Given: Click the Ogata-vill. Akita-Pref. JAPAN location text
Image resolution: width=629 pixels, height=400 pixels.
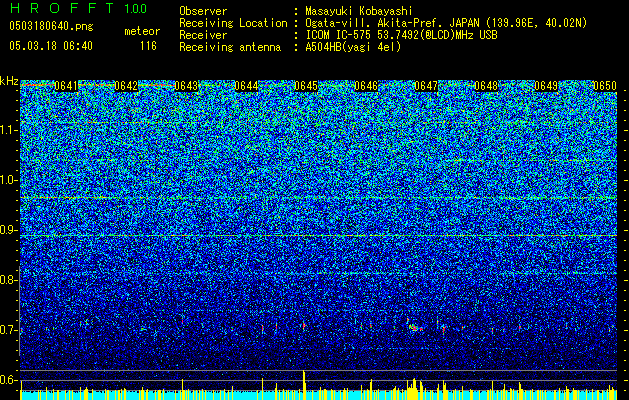Looking at the screenshot, I should (446, 23).
